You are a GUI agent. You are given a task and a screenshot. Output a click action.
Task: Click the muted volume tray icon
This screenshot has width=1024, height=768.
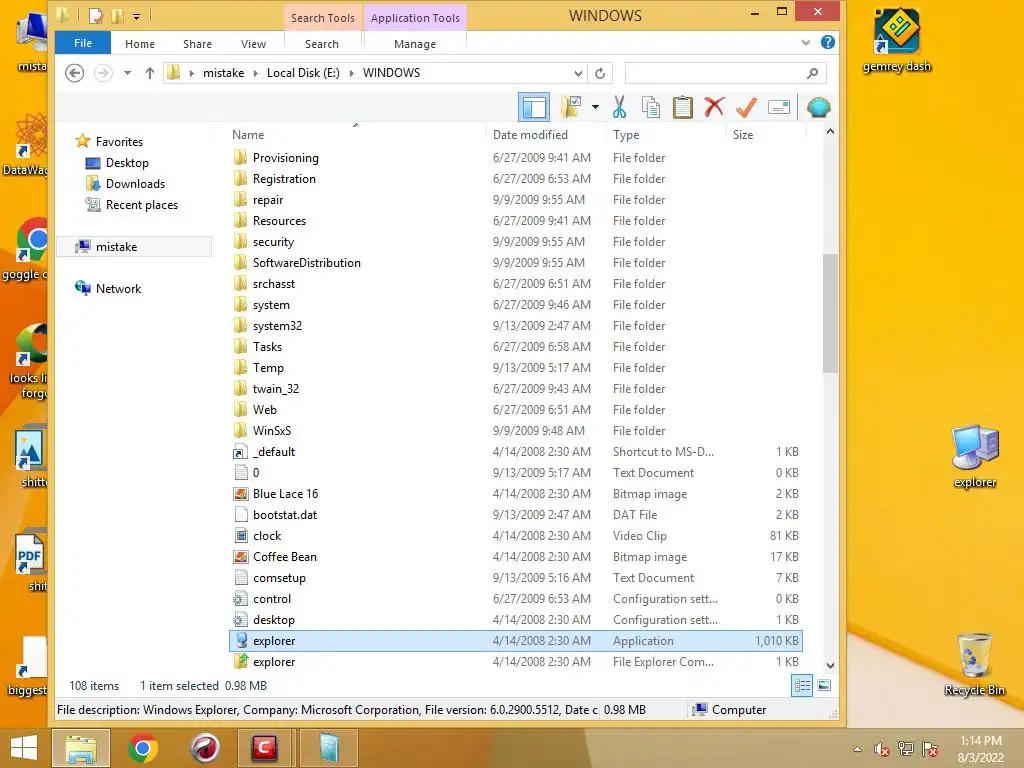tap(881, 750)
